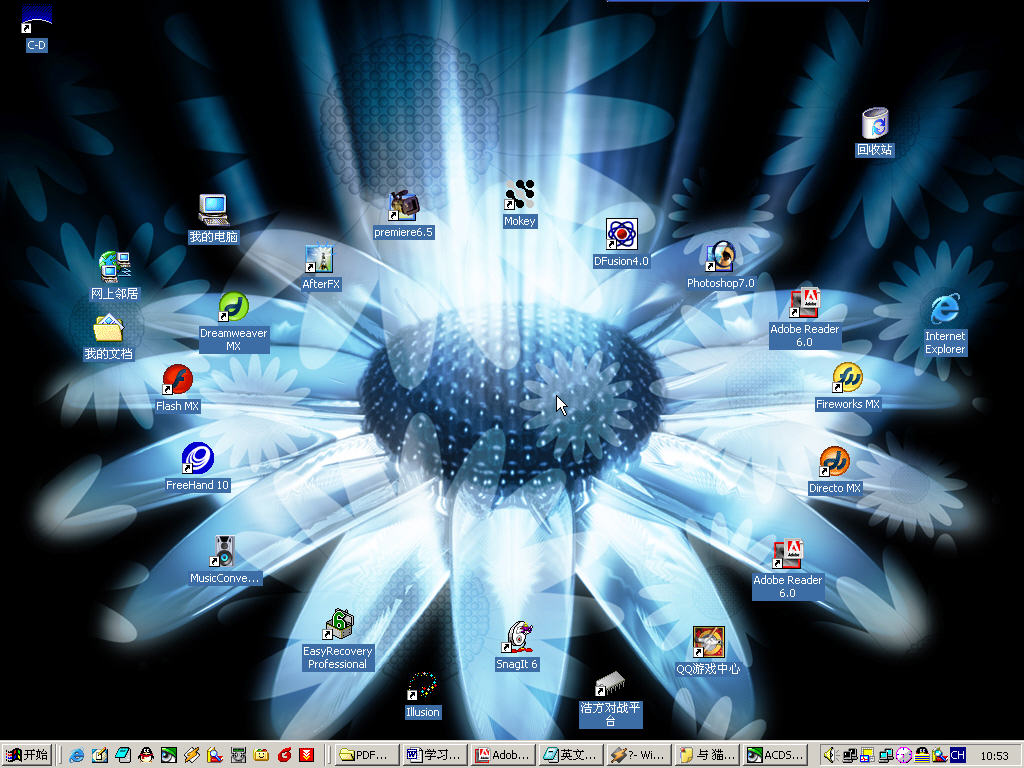
Task: Select the Illusion desktop shortcut
Action: point(423,696)
